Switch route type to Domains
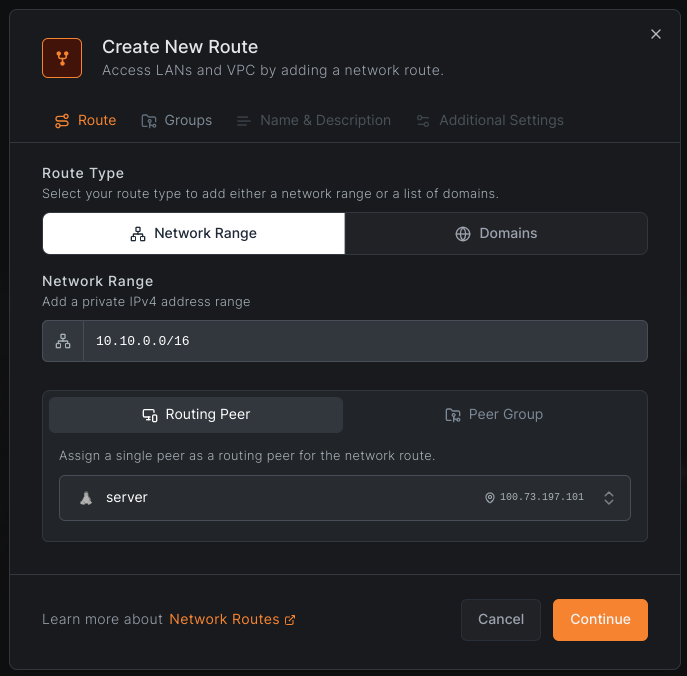 [496, 233]
